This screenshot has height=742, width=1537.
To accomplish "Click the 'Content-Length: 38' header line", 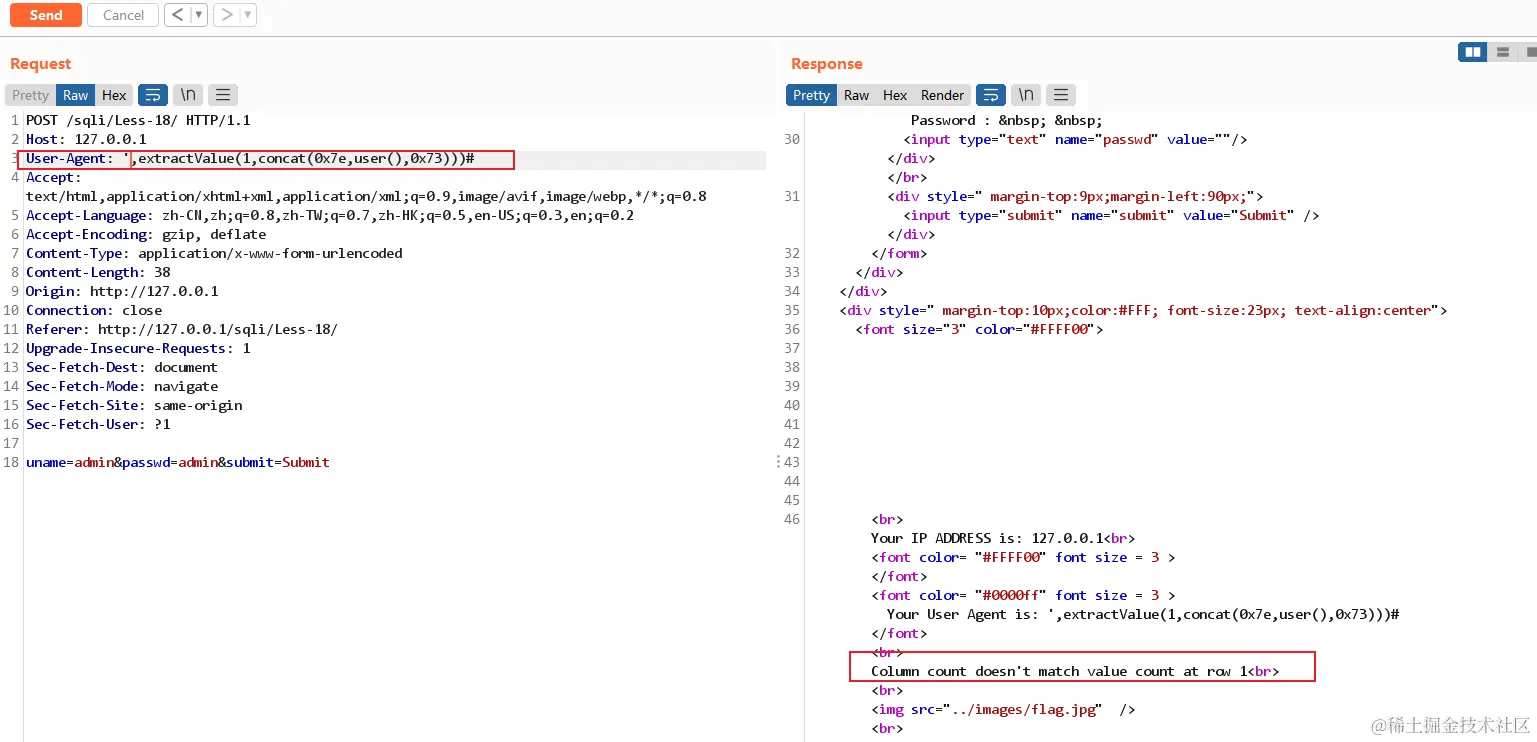I will [98, 272].
